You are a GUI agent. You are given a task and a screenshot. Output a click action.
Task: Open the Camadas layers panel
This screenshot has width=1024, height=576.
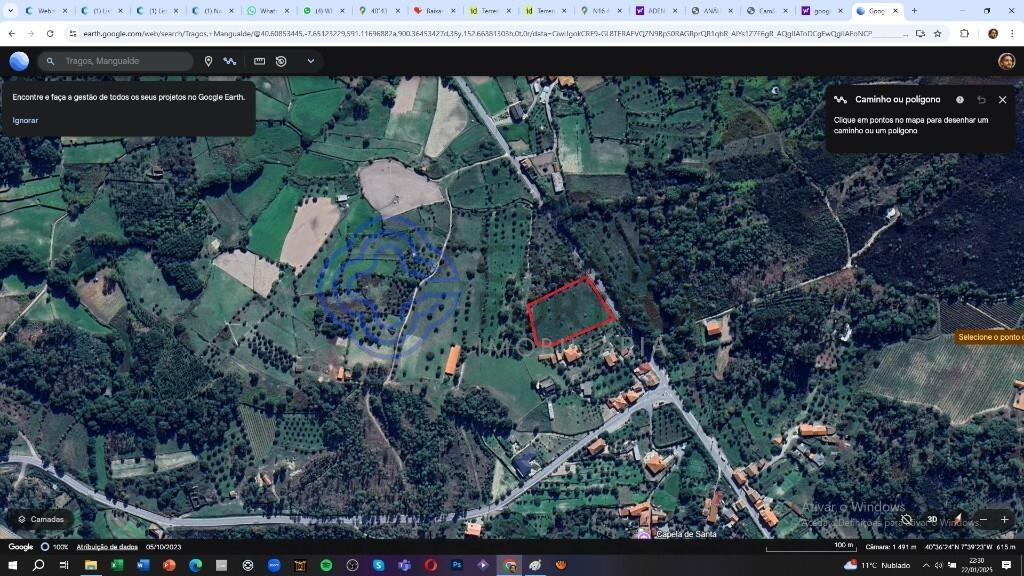[41, 519]
